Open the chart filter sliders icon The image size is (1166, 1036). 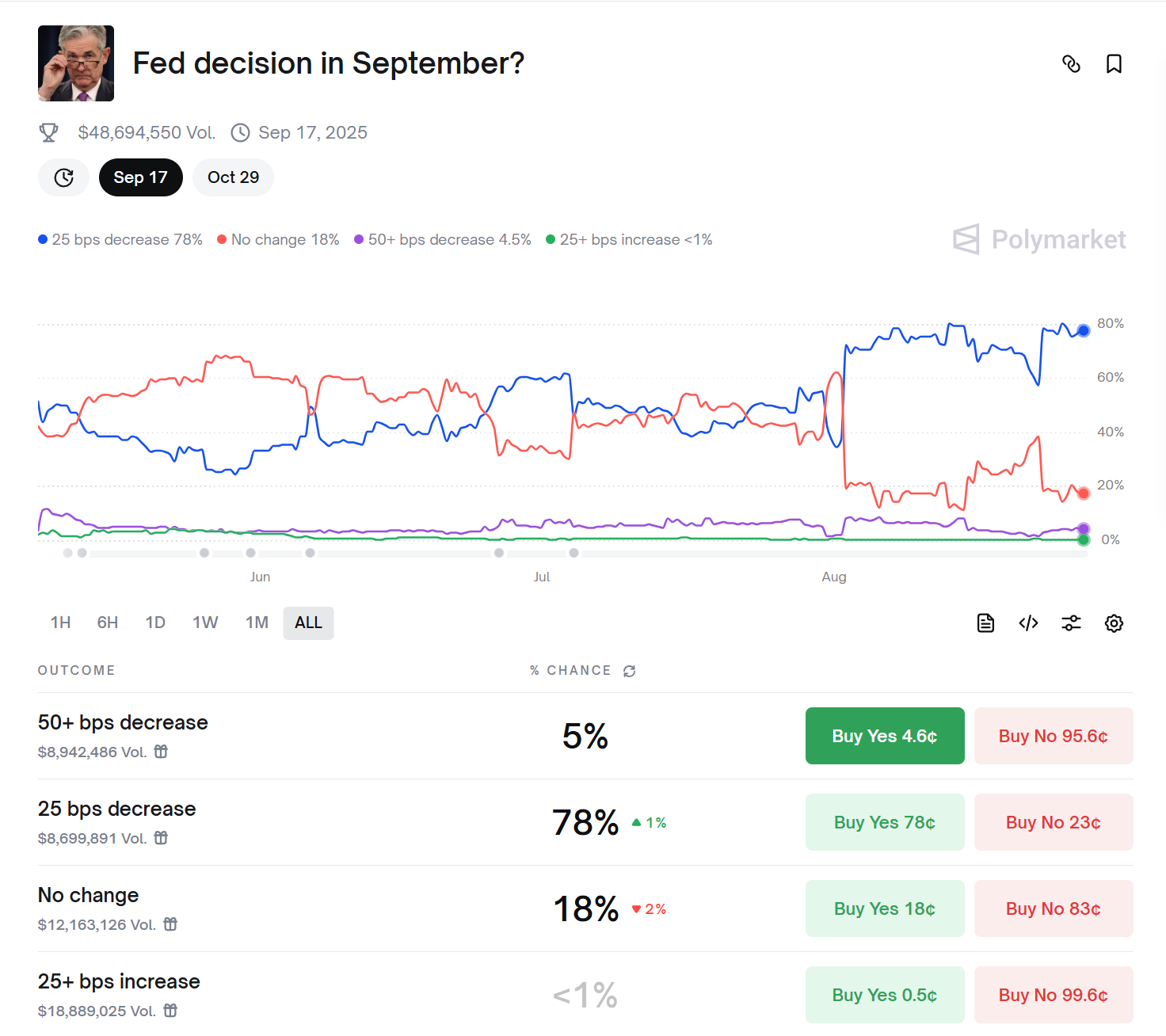pos(1071,623)
